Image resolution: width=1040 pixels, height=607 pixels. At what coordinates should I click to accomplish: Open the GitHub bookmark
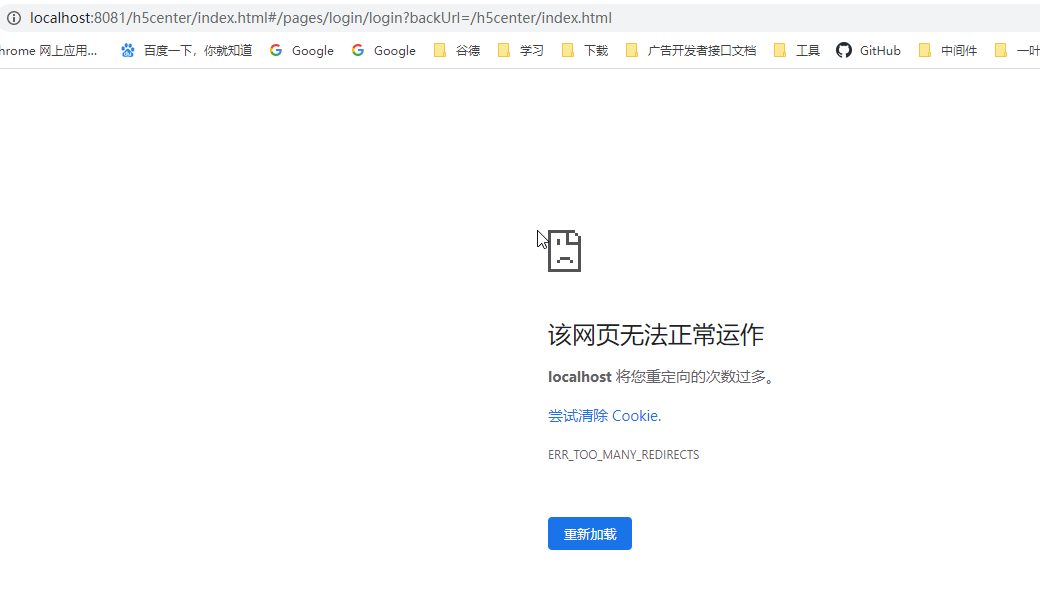click(868, 50)
